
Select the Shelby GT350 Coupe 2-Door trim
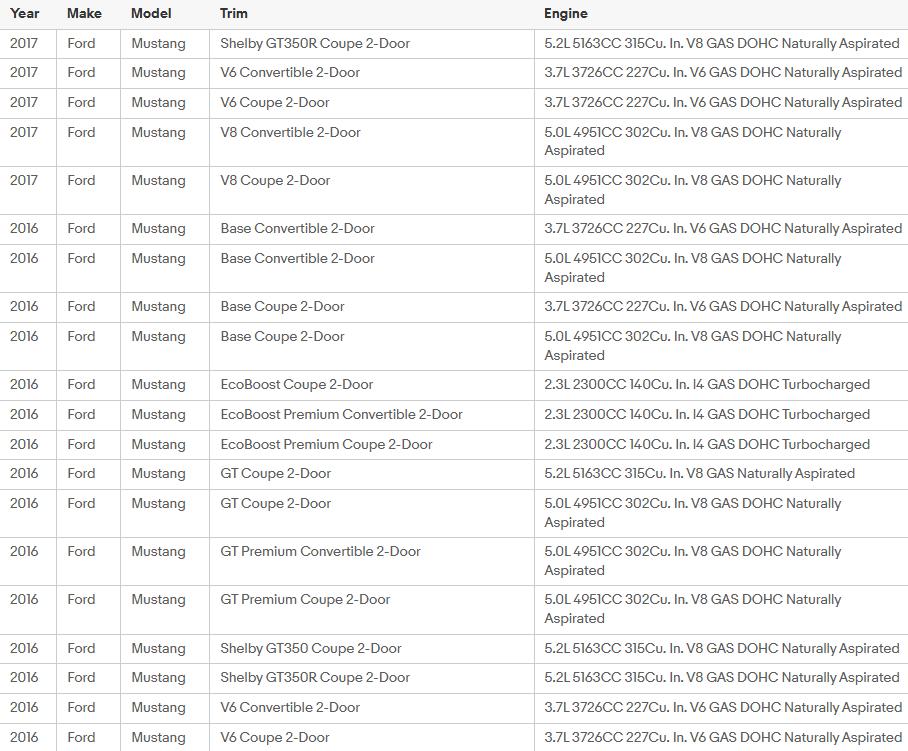(311, 648)
